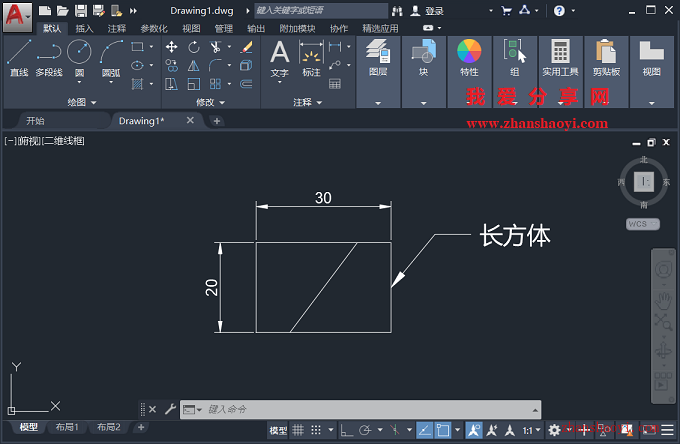Toggle the drawing grid display
This screenshot has height=444, width=680.
coord(298,430)
